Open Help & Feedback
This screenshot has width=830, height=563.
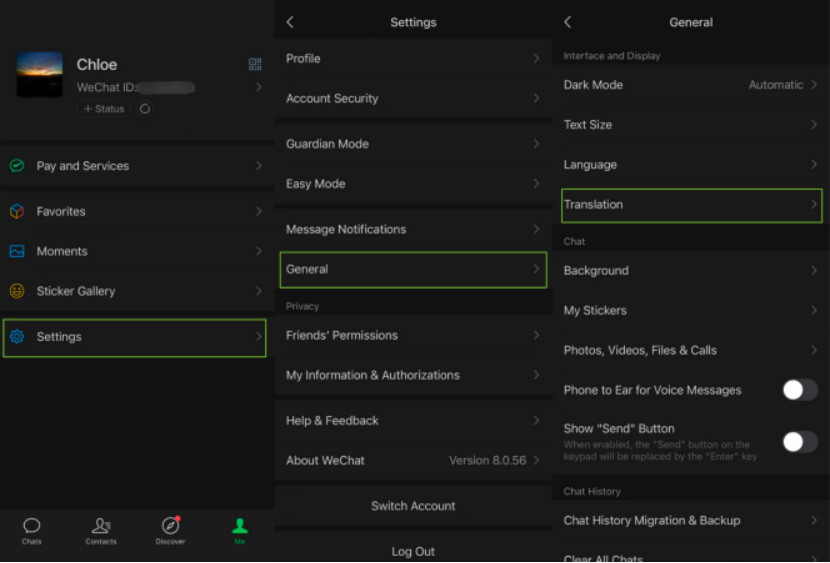[413, 421]
